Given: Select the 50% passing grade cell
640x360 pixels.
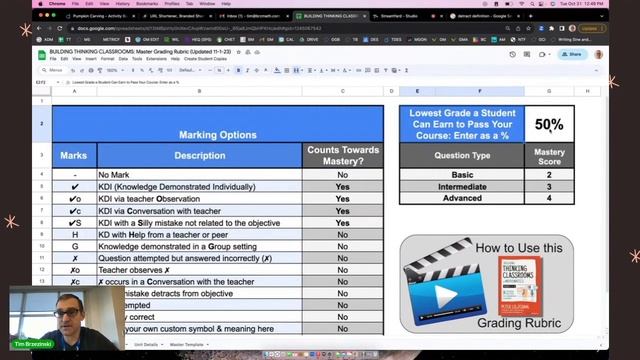Looking at the screenshot, I should coord(549,124).
